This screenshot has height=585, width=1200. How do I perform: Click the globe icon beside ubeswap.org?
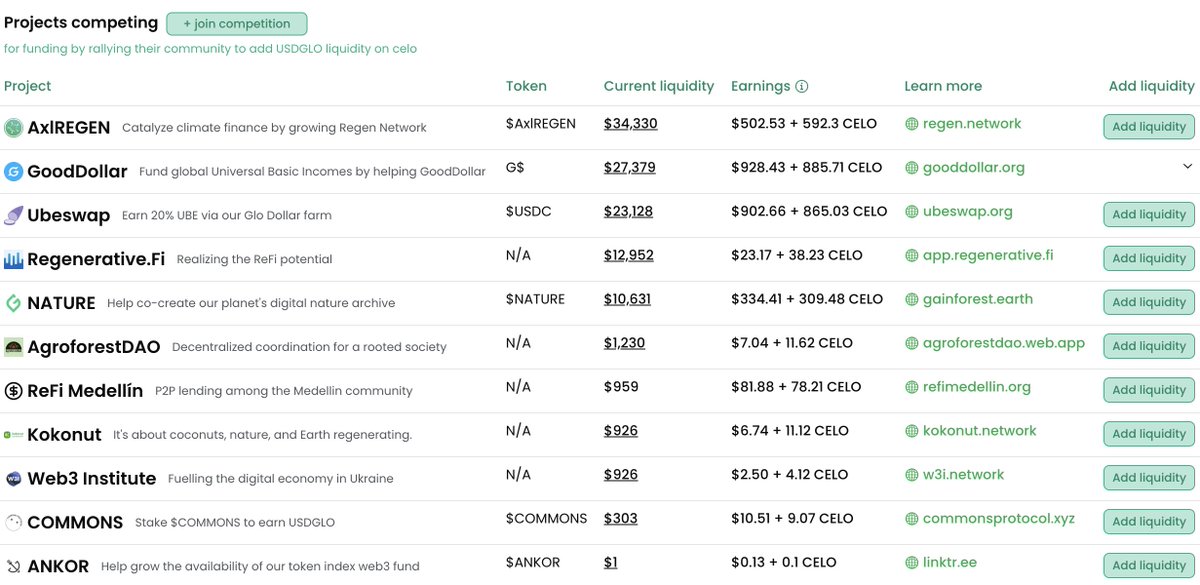pos(911,212)
